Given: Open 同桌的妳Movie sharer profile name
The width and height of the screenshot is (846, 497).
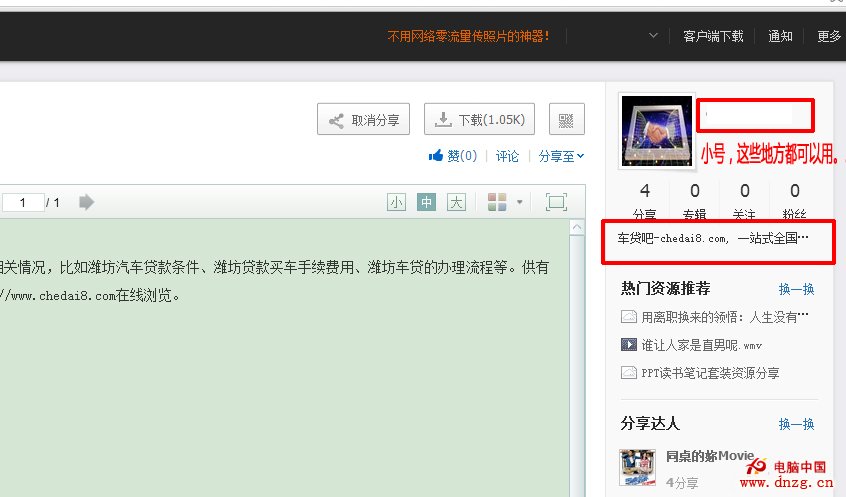Looking at the screenshot, I should 709,456.
